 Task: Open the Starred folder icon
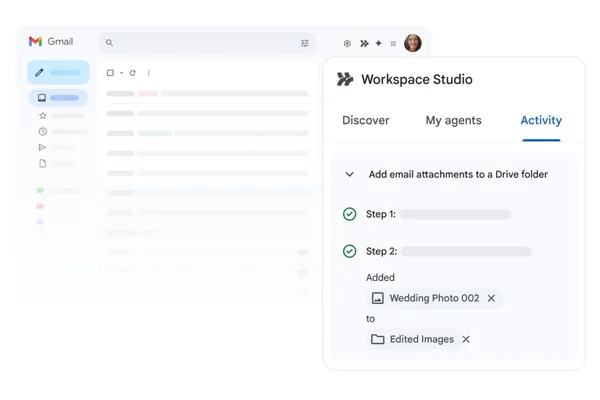(42, 116)
